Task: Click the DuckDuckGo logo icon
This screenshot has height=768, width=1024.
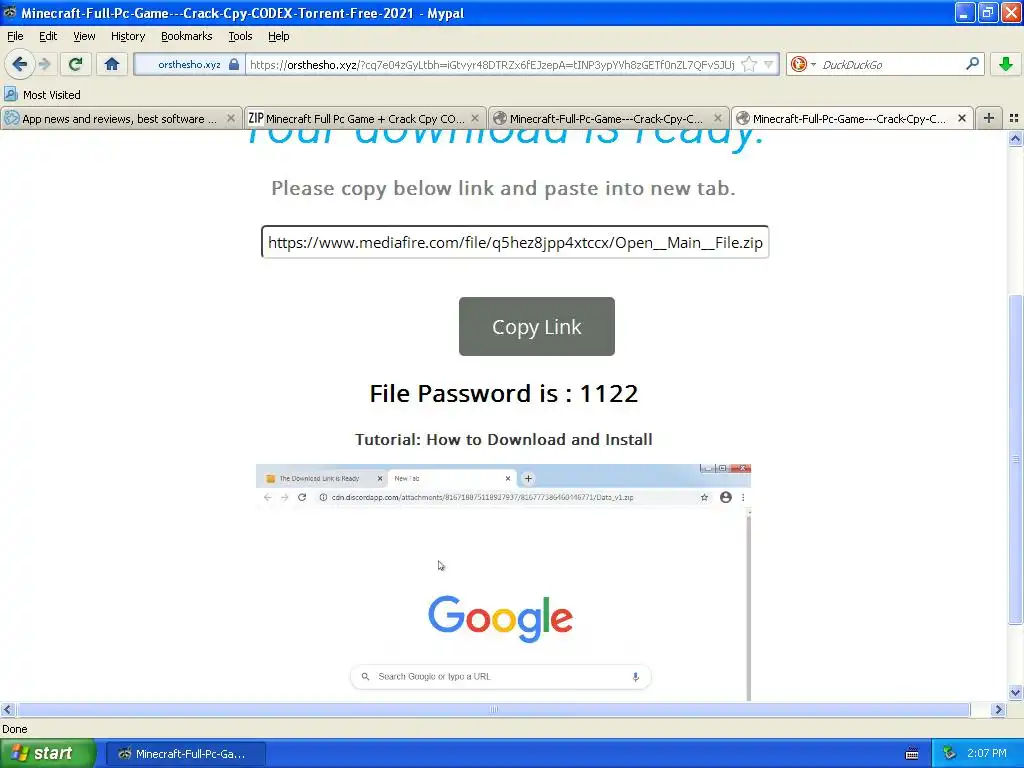Action: click(798, 64)
